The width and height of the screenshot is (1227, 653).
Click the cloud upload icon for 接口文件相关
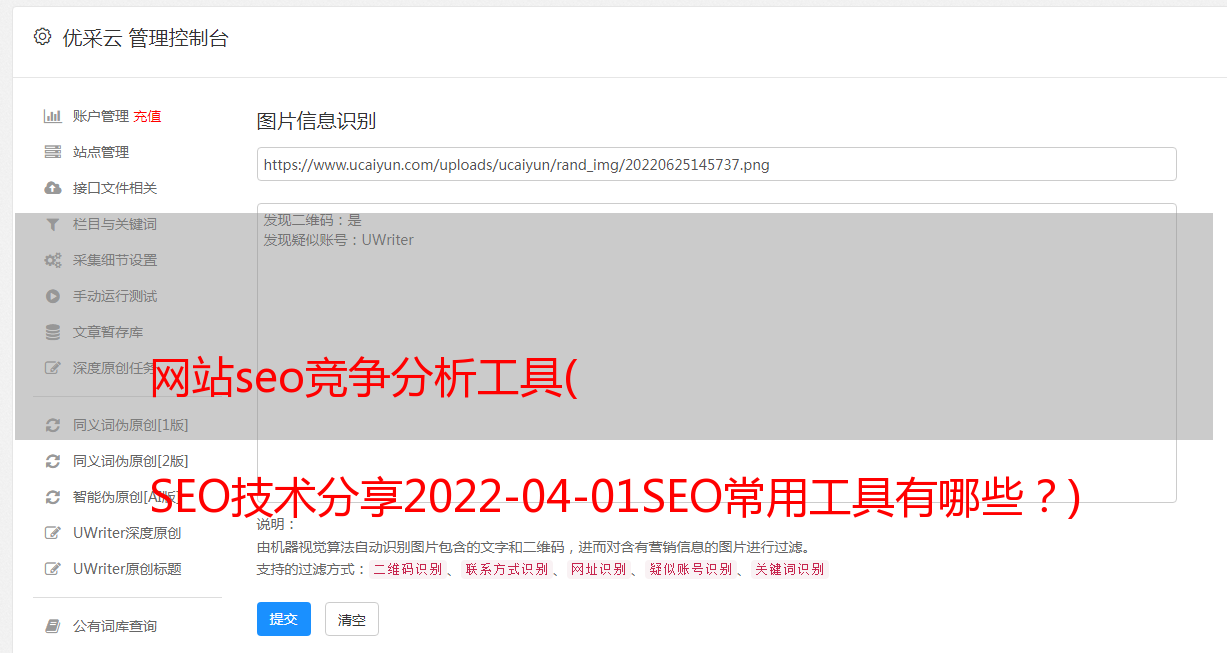pos(53,188)
